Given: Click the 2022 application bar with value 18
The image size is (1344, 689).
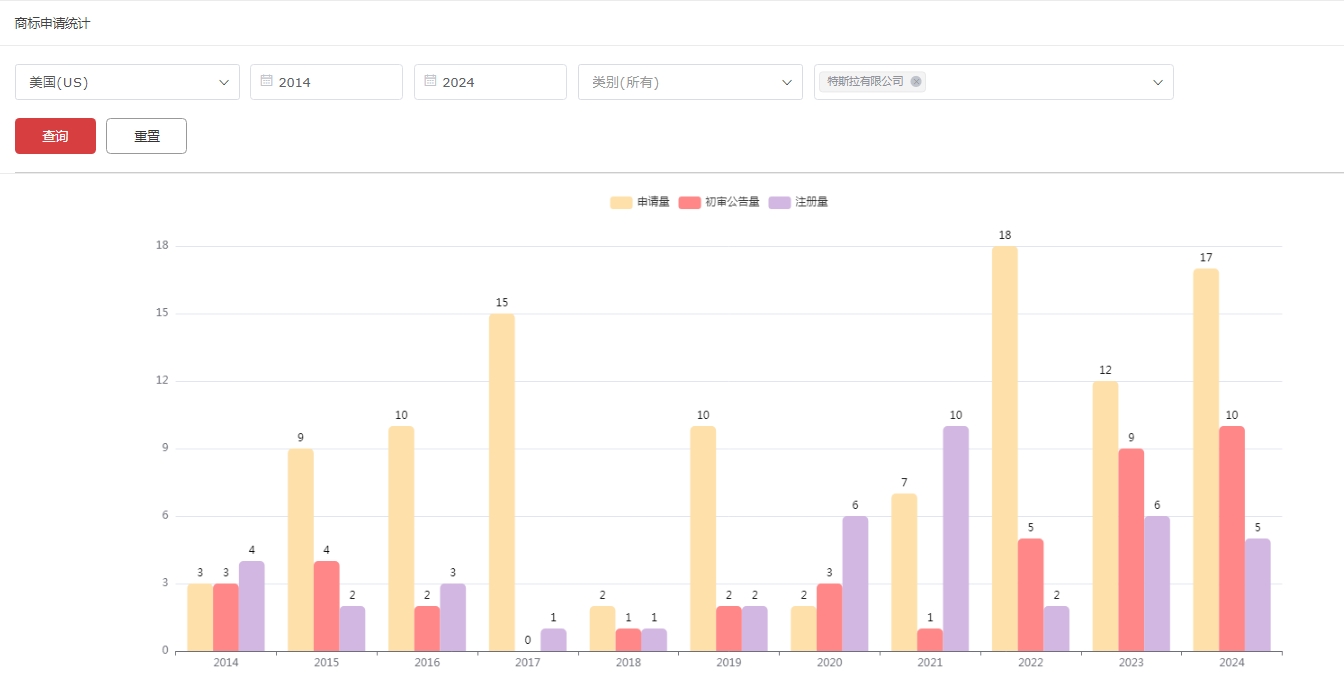Looking at the screenshot, I should tap(1004, 450).
